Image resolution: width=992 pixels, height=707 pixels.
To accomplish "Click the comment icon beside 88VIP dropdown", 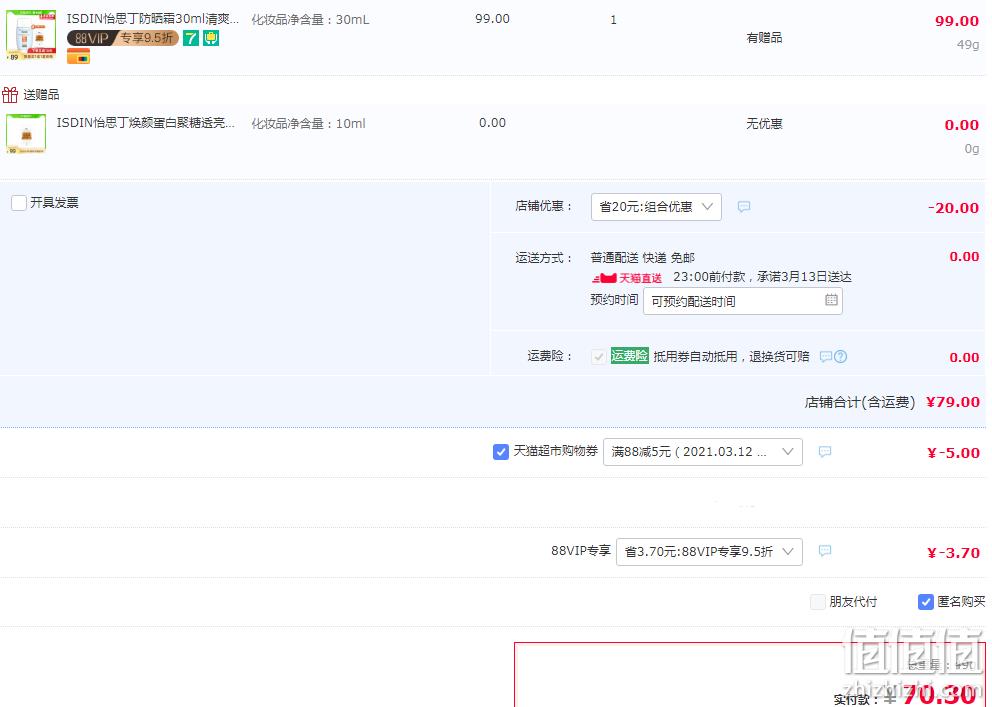I will pyautogui.click(x=825, y=551).
